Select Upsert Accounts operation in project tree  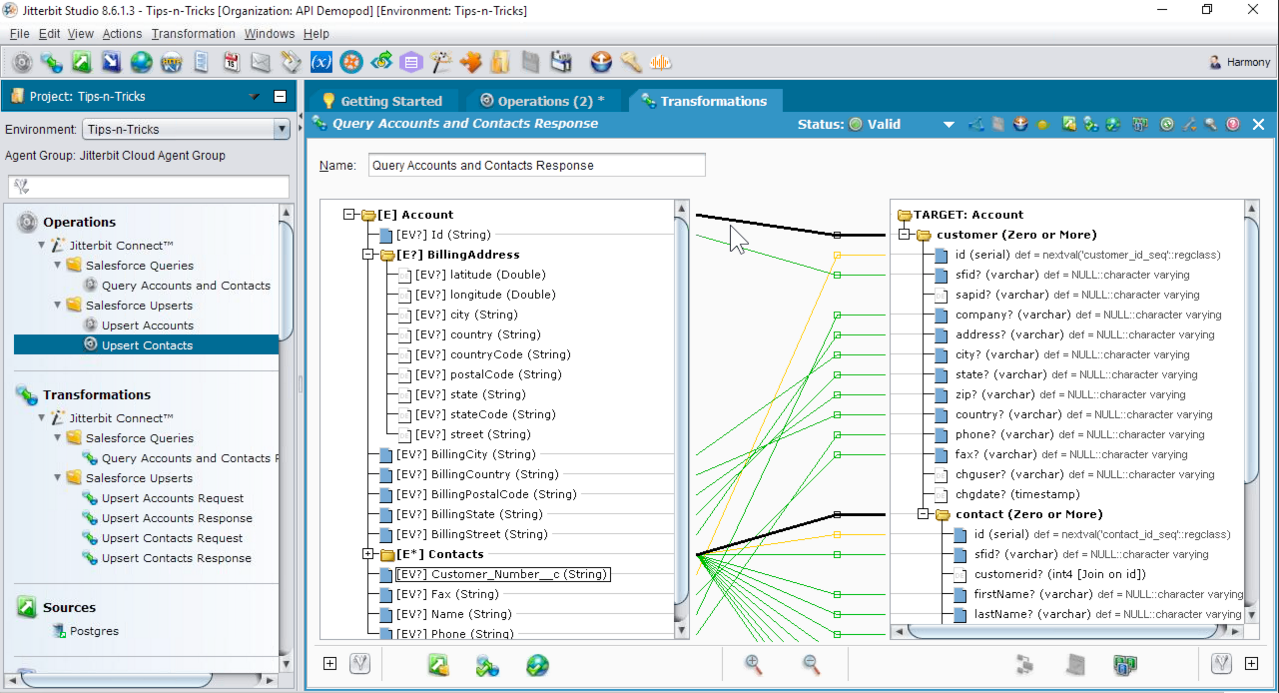[x=147, y=325]
